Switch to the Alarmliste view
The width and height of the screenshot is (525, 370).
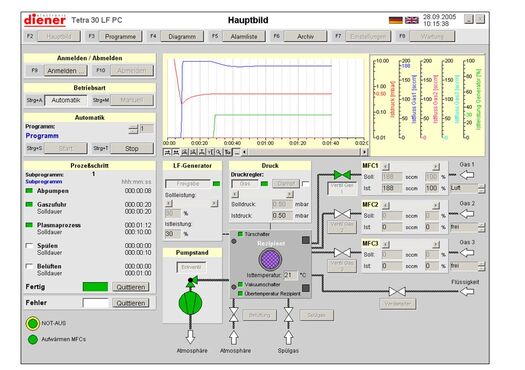point(244,36)
